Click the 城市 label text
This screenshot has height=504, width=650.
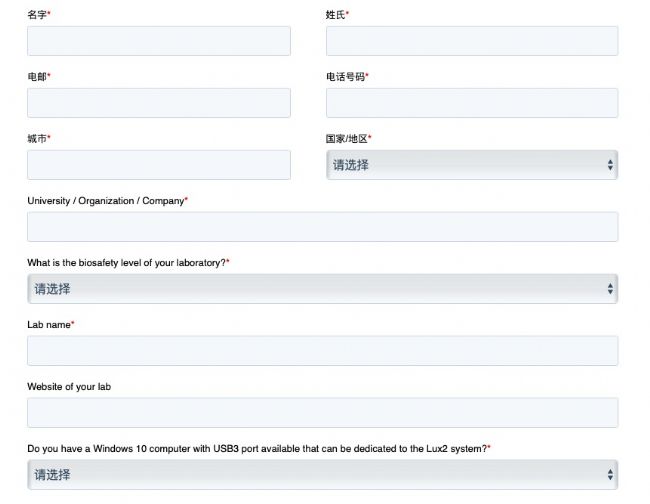(x=37, y=138)
